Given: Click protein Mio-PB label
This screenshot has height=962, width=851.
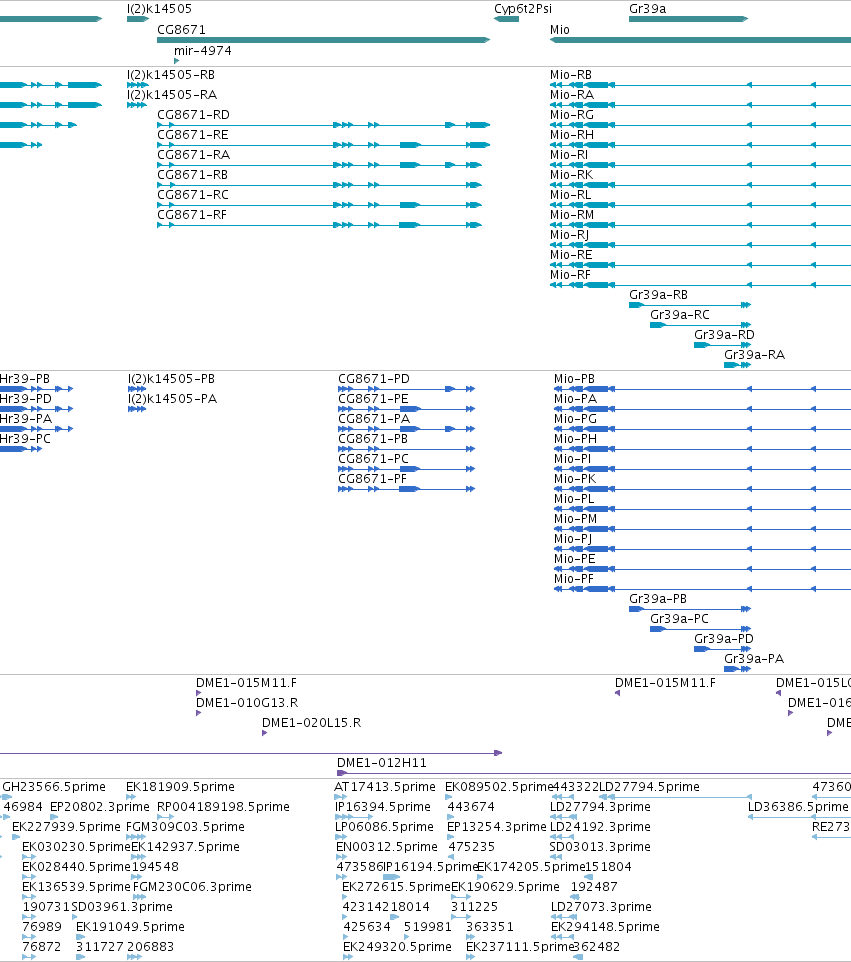Looking at the screenshot, I should pos(574,379).
